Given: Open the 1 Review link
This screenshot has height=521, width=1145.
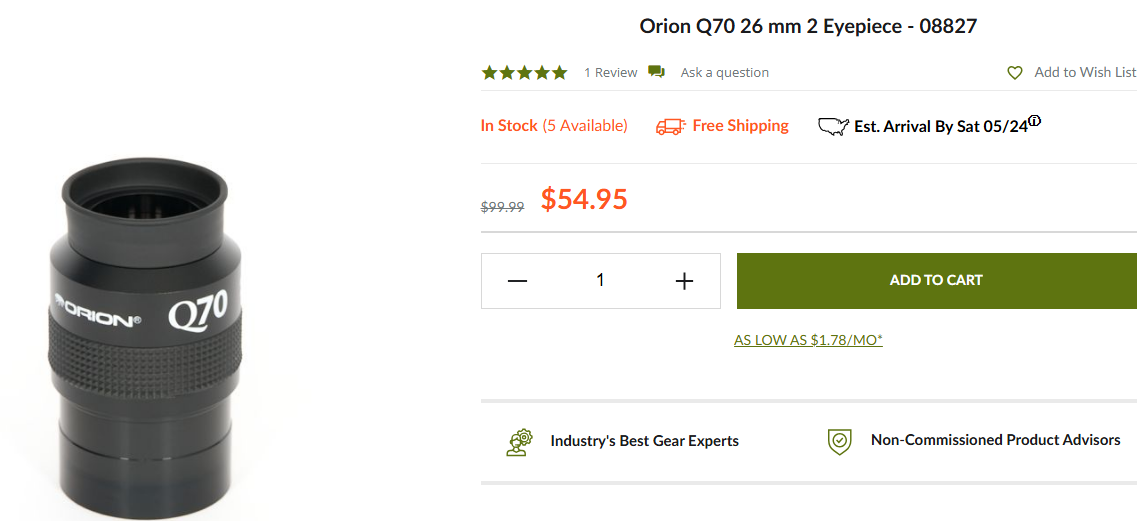Looking at the screenshot, I should pyautogui.click(x=610, y=72).
